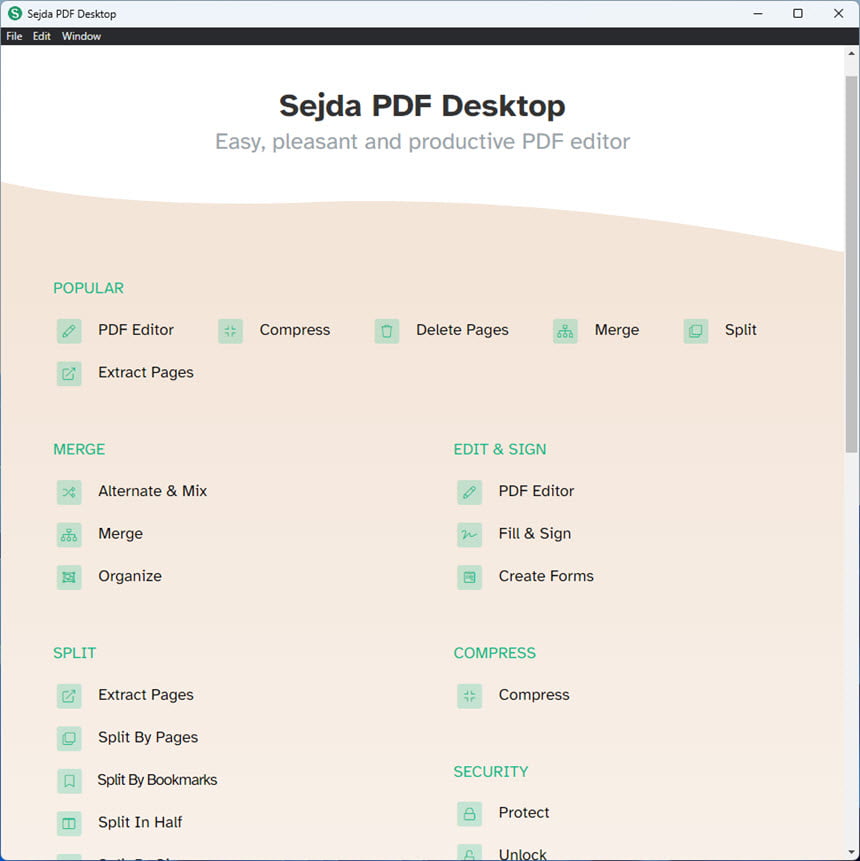Screen dimensions: 860x861
Task: Minimize the Sejda PDF Desktop window
Action: click(x=758, y=13)
